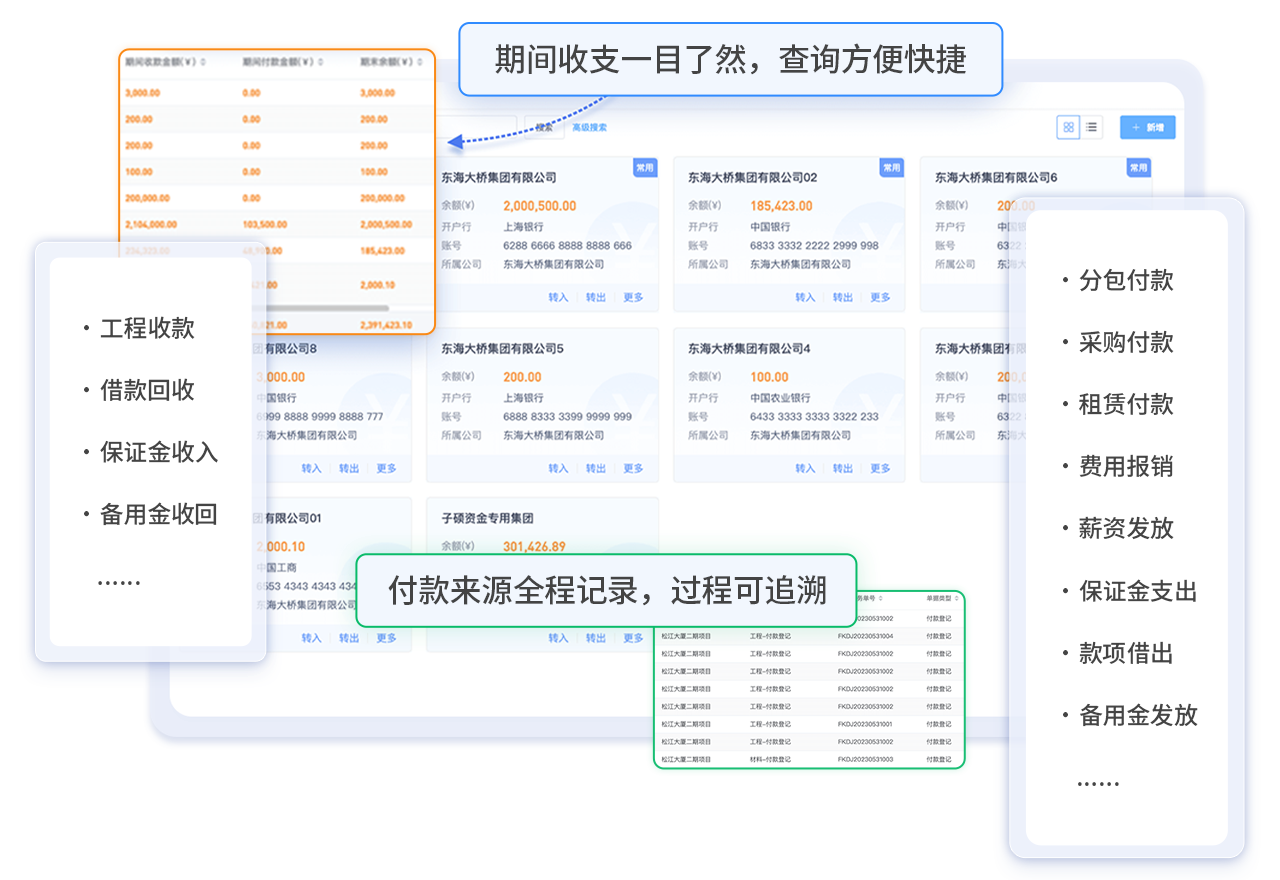The width and height of the screenshot is (1280, 880).
Task: Click 转入 on 东海大桥集团有限公司02 card
Action: 805,297
